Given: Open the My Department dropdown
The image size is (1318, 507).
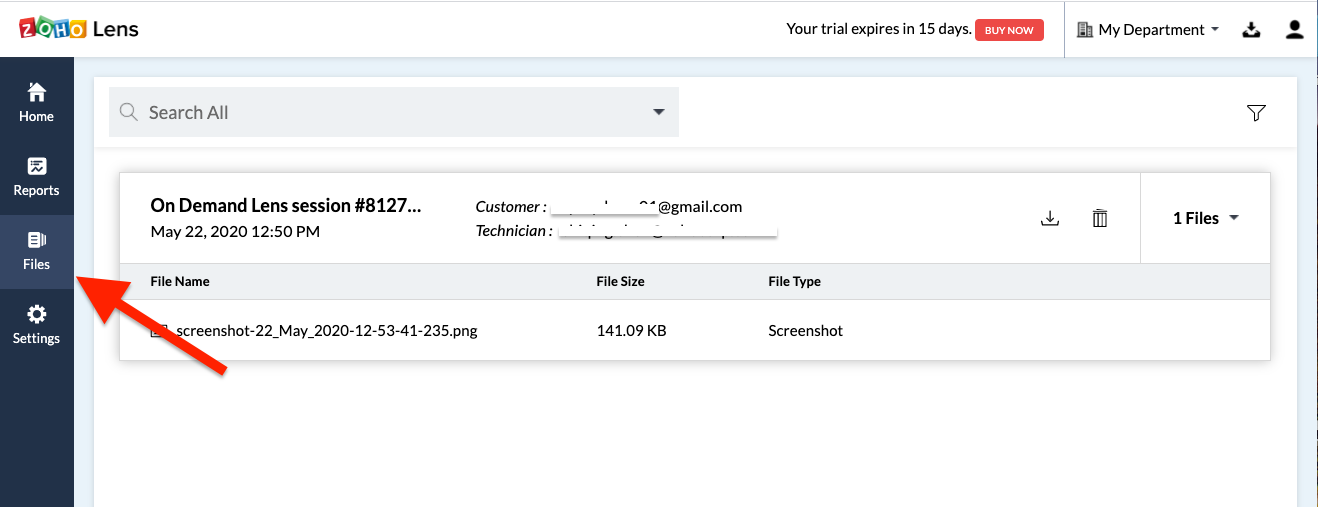Looking at the screenshot, I should coord(1148,30).
